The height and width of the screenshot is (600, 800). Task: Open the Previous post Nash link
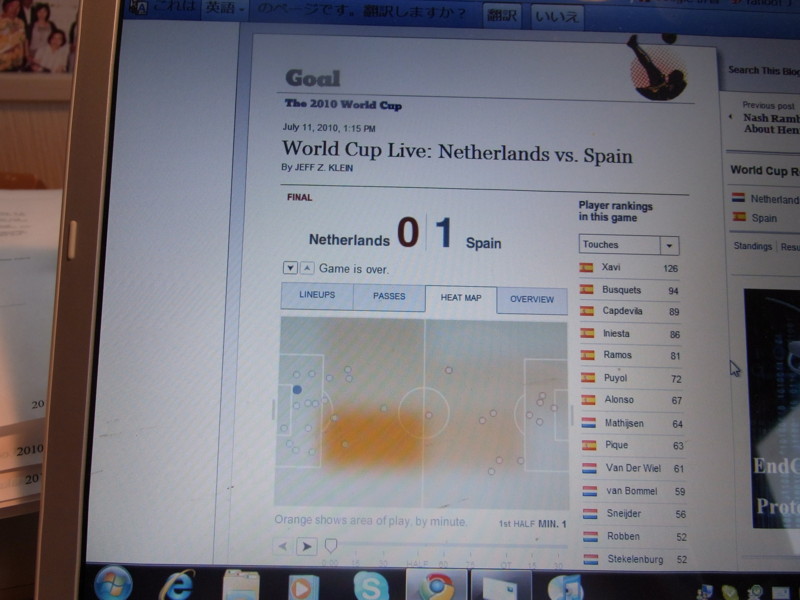(771, 123)
